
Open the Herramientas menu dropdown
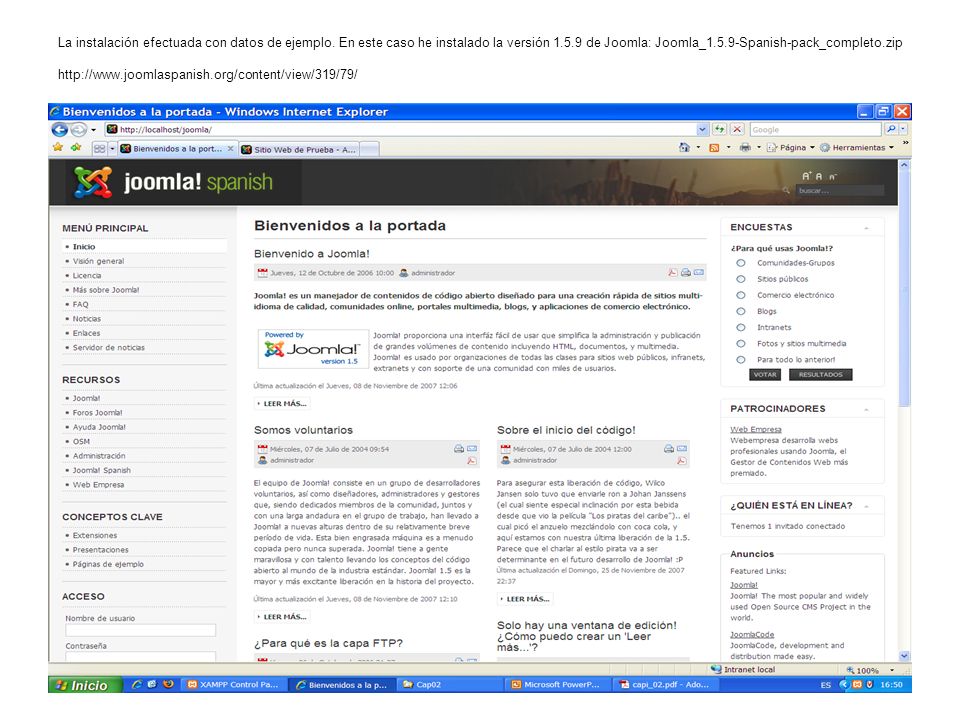click(x=857, y=148)
